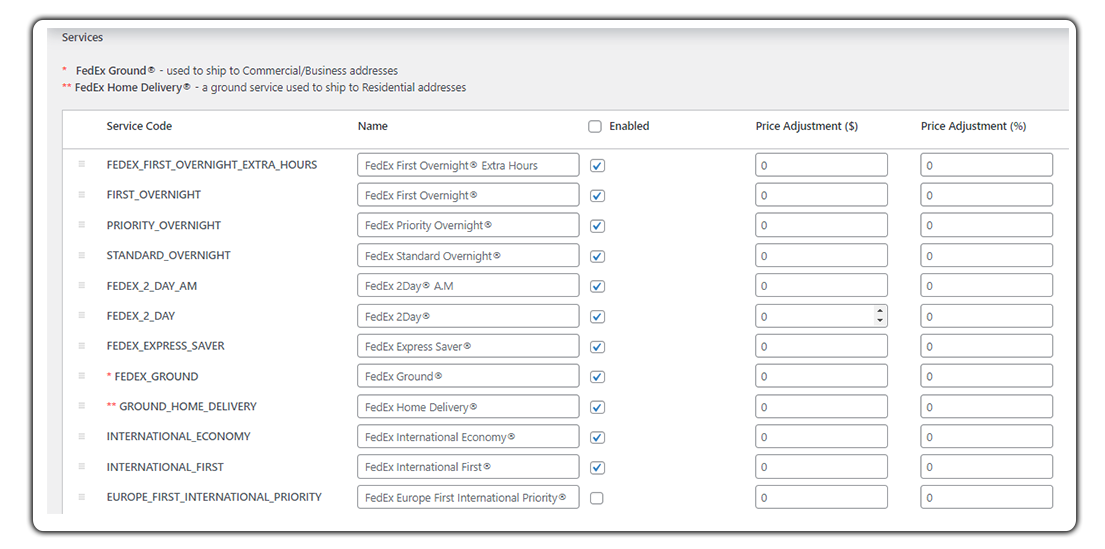This screenshot has width=1105, height=549.
Task: Disable the FedEx Express Saver service
Action: pos(598,347)
